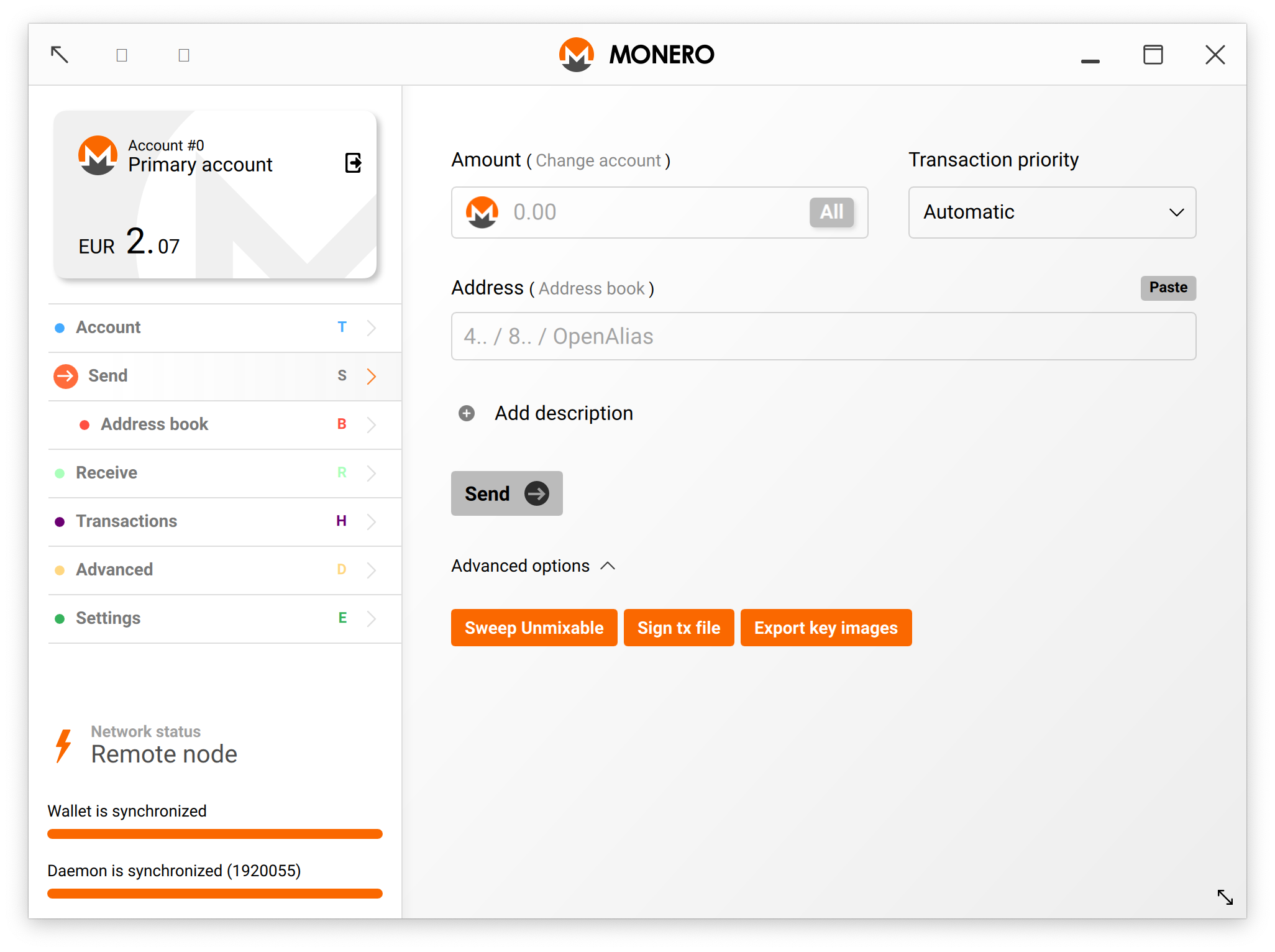Click the arrow icon at top-left corner

pos(60,55)
